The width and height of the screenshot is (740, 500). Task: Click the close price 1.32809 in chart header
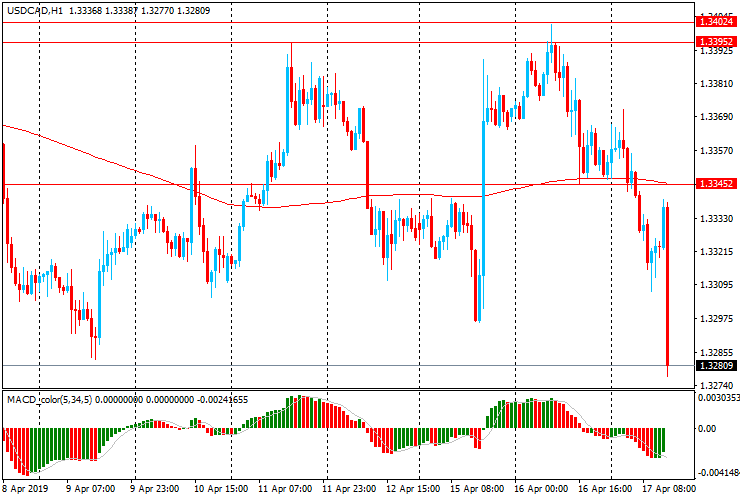[193, 10]
